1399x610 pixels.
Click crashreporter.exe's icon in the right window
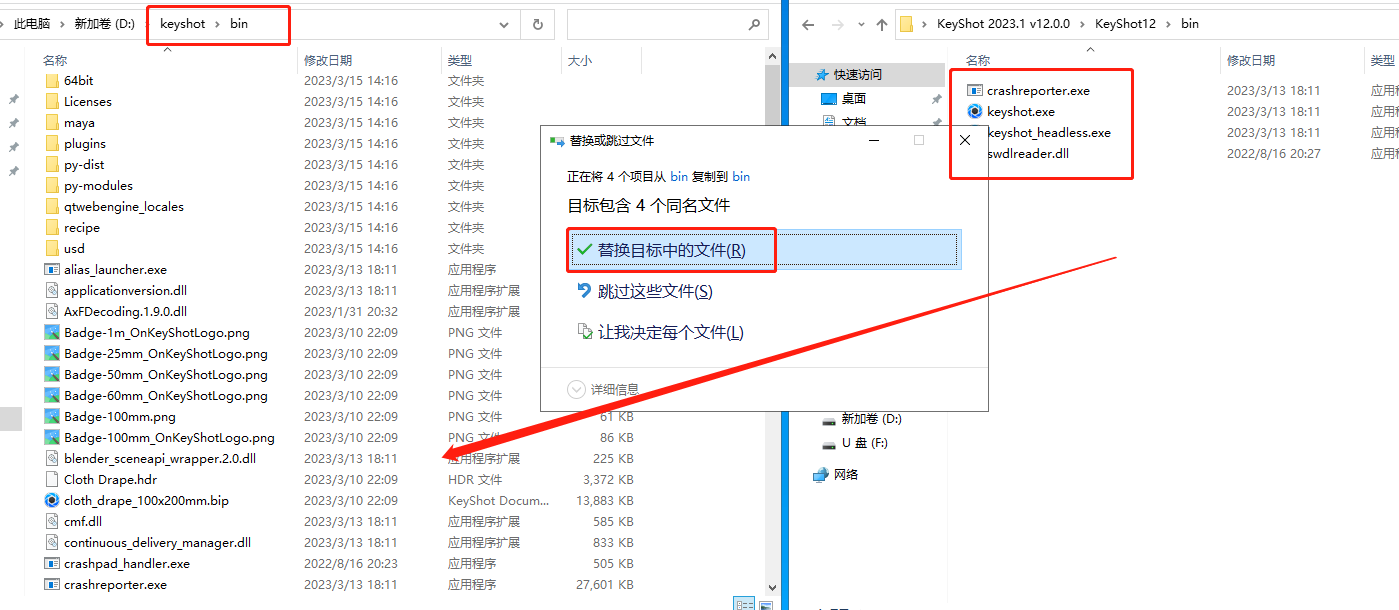click(975, 91)
